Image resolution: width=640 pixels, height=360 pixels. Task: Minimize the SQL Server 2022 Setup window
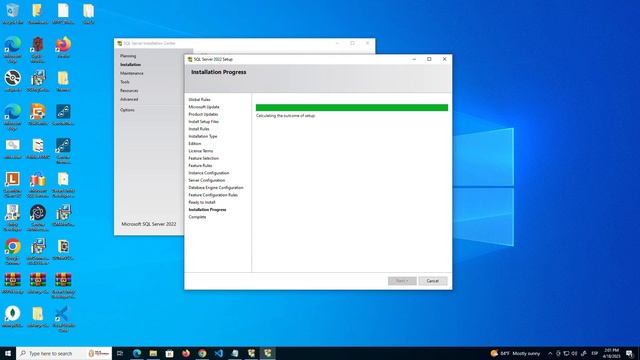coord(414,59)
